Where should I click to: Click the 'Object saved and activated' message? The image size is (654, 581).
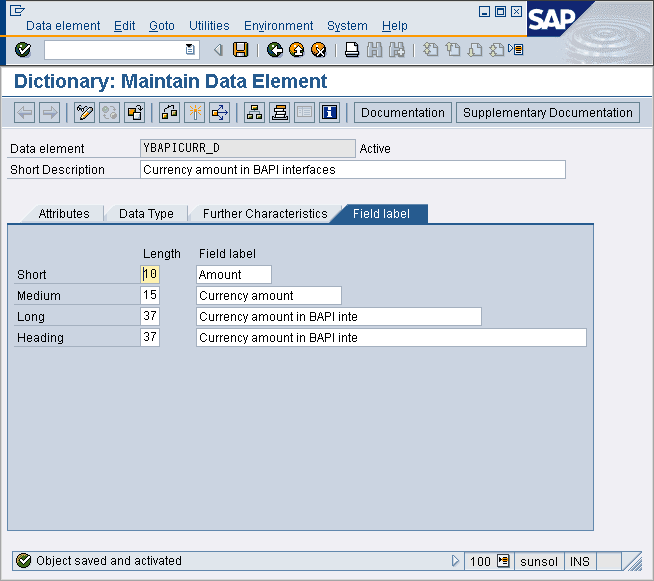click(109, 561)
